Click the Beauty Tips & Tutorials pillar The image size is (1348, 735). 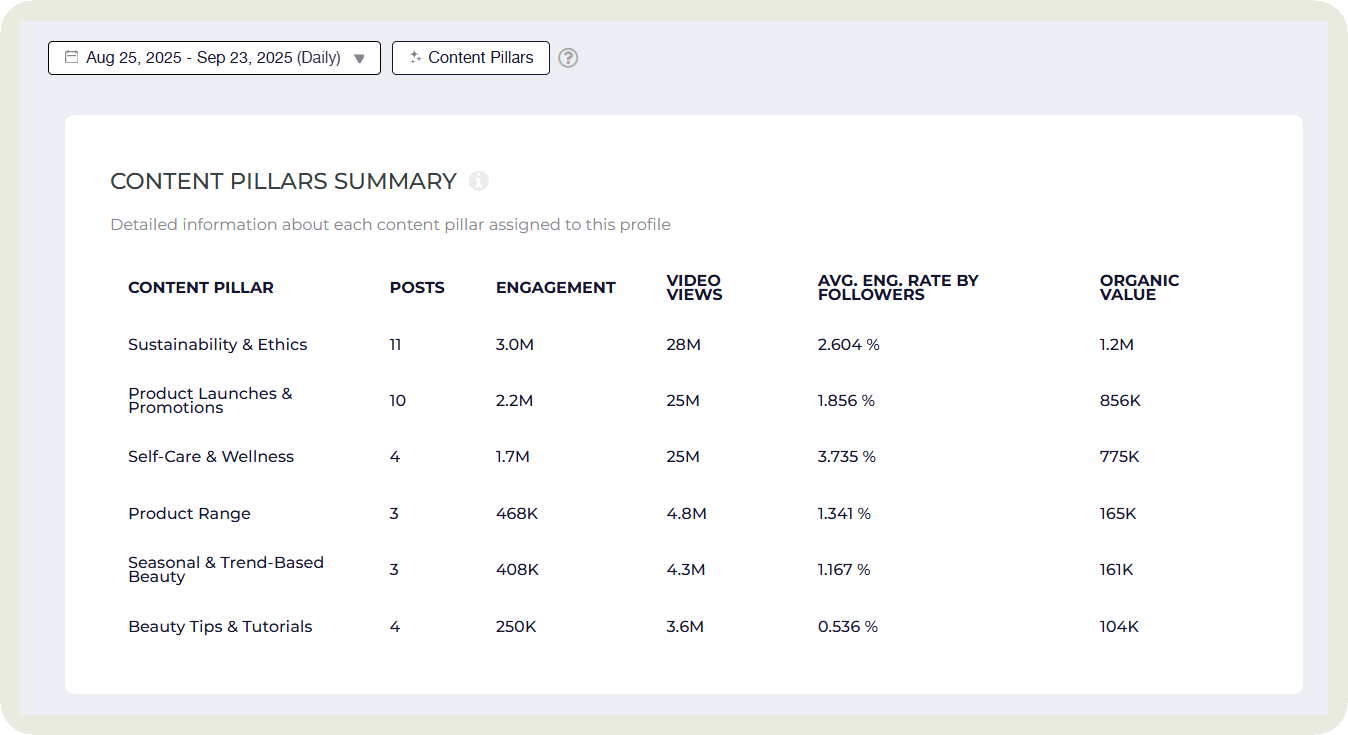click(x=220, y=626)
